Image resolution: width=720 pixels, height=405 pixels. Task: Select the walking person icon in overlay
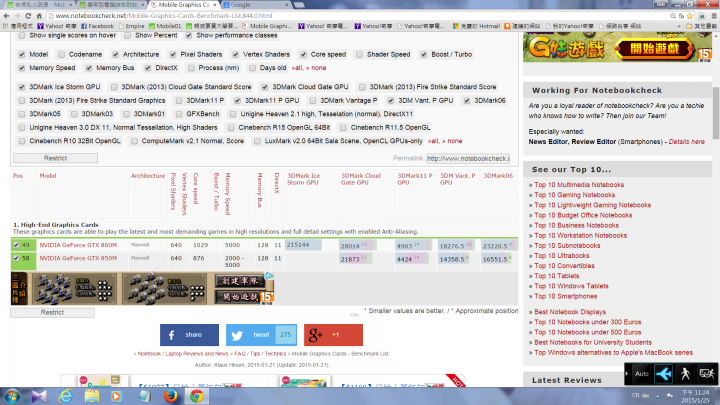[685, 374]
